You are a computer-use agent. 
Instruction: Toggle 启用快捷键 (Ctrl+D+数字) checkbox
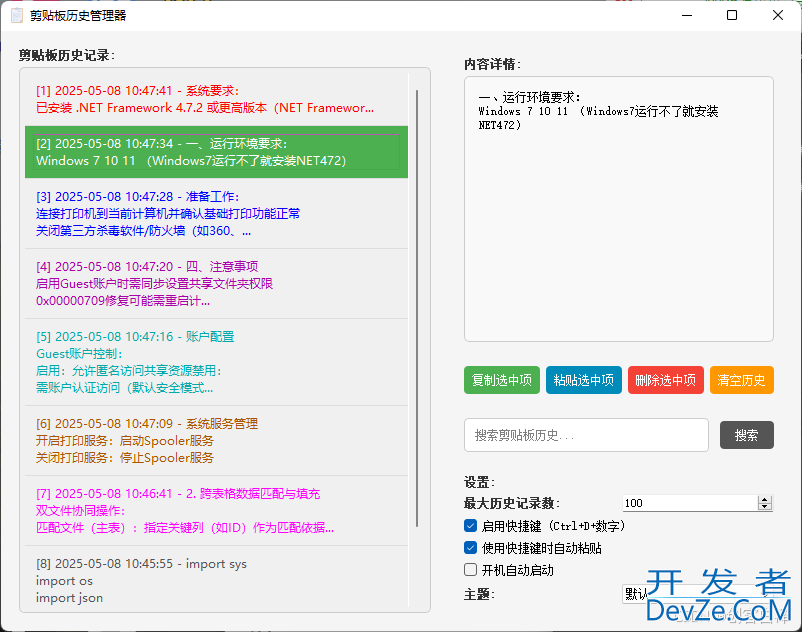coord(471,526)
